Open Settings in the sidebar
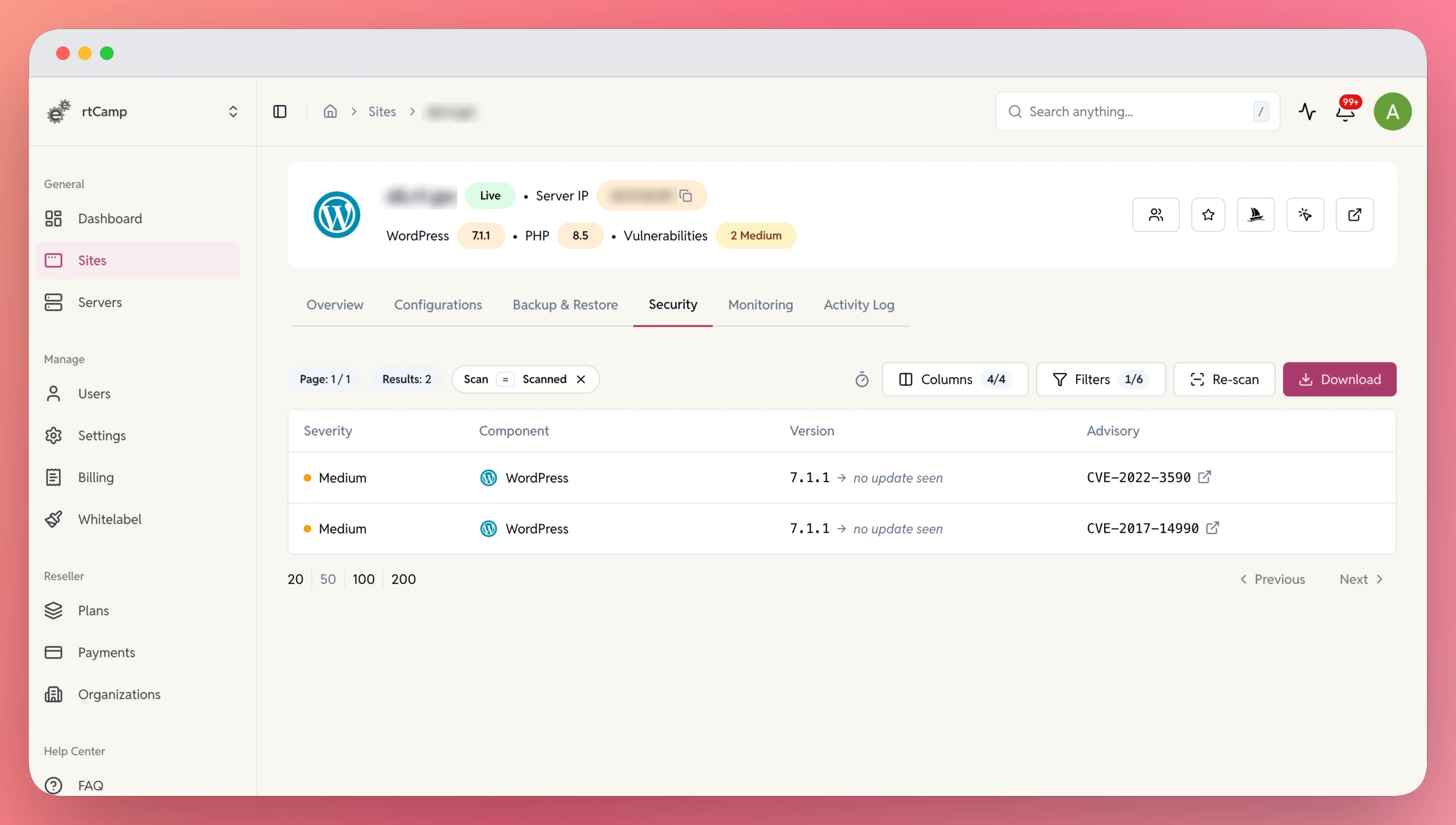The image size is (1456, 825). point(138,436)
